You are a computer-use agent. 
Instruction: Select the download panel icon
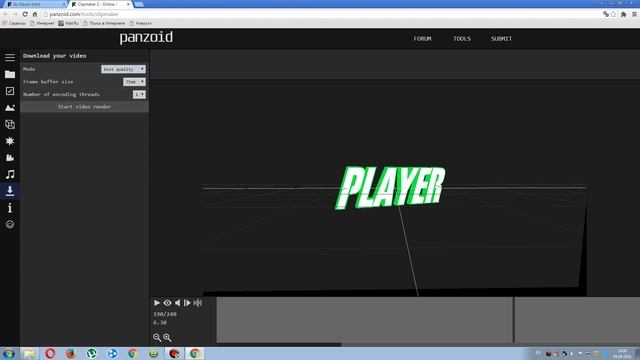pos(10,191)
